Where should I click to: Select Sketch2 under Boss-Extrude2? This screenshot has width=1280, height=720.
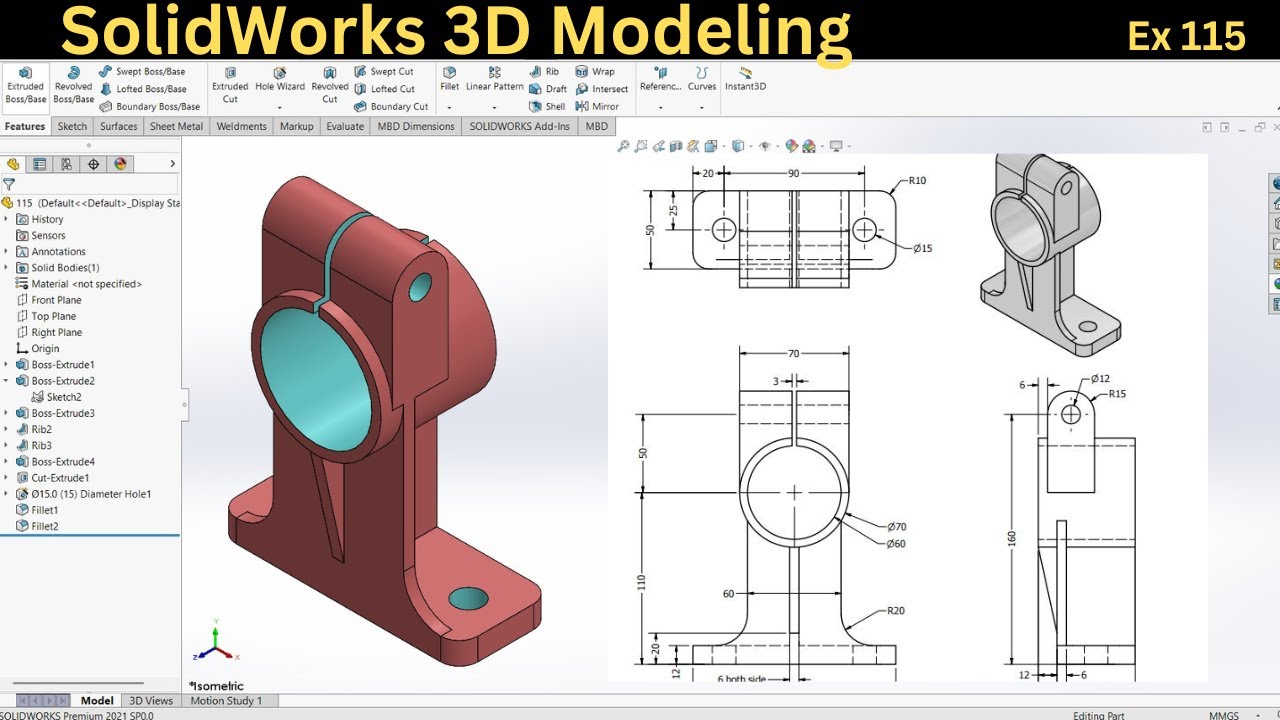click(56, 397)
